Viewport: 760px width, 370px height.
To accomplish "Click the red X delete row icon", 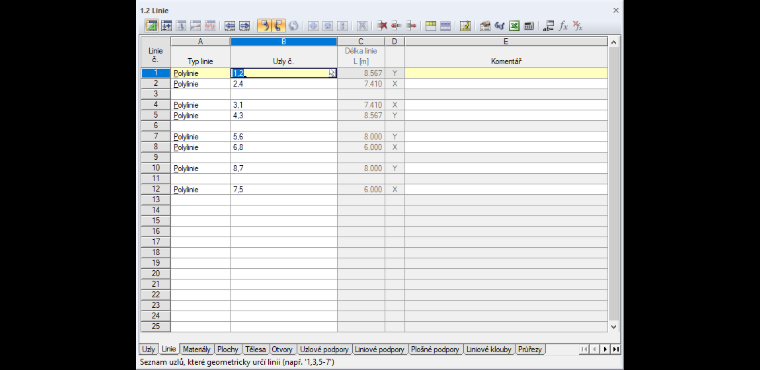I will click(x=382, y=26).
